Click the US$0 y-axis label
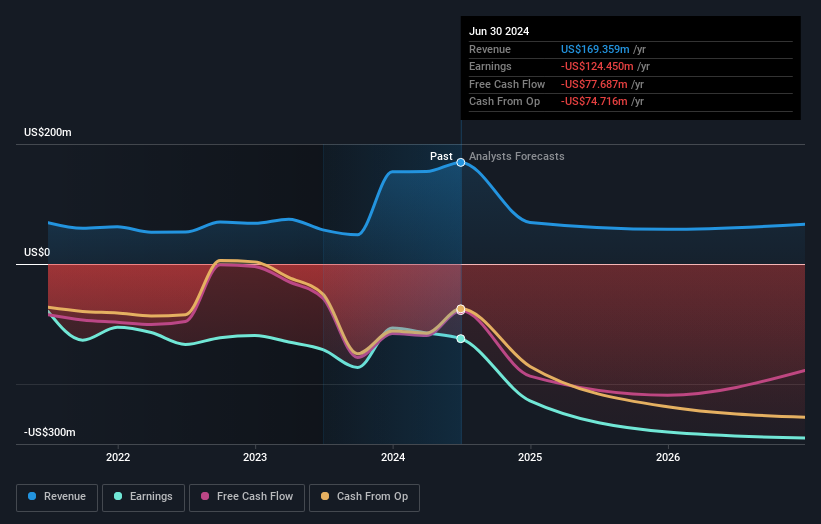 click(37, 252)
